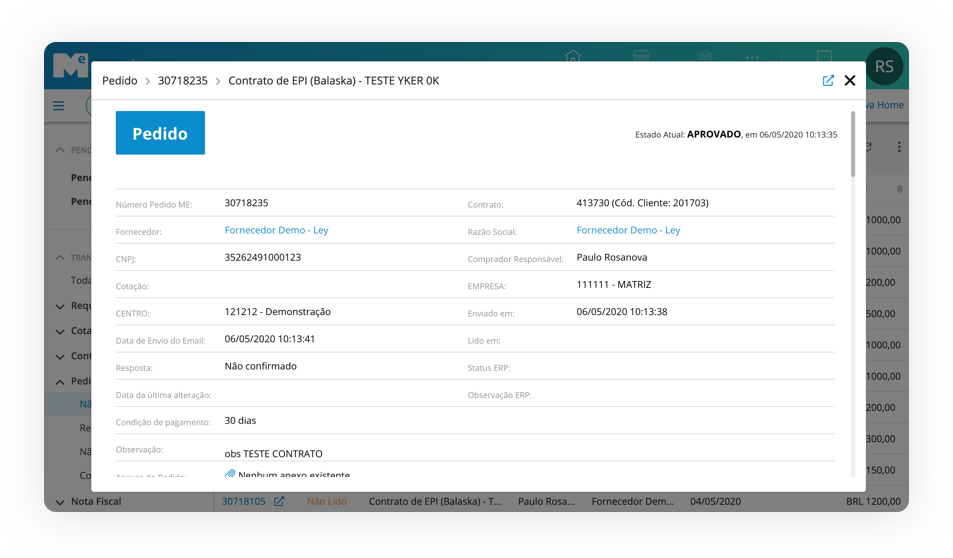This screenshot has height=558, width=953.
Task: Click the 04/05/2020 date in the bottom row
Action: click(715, 501)
